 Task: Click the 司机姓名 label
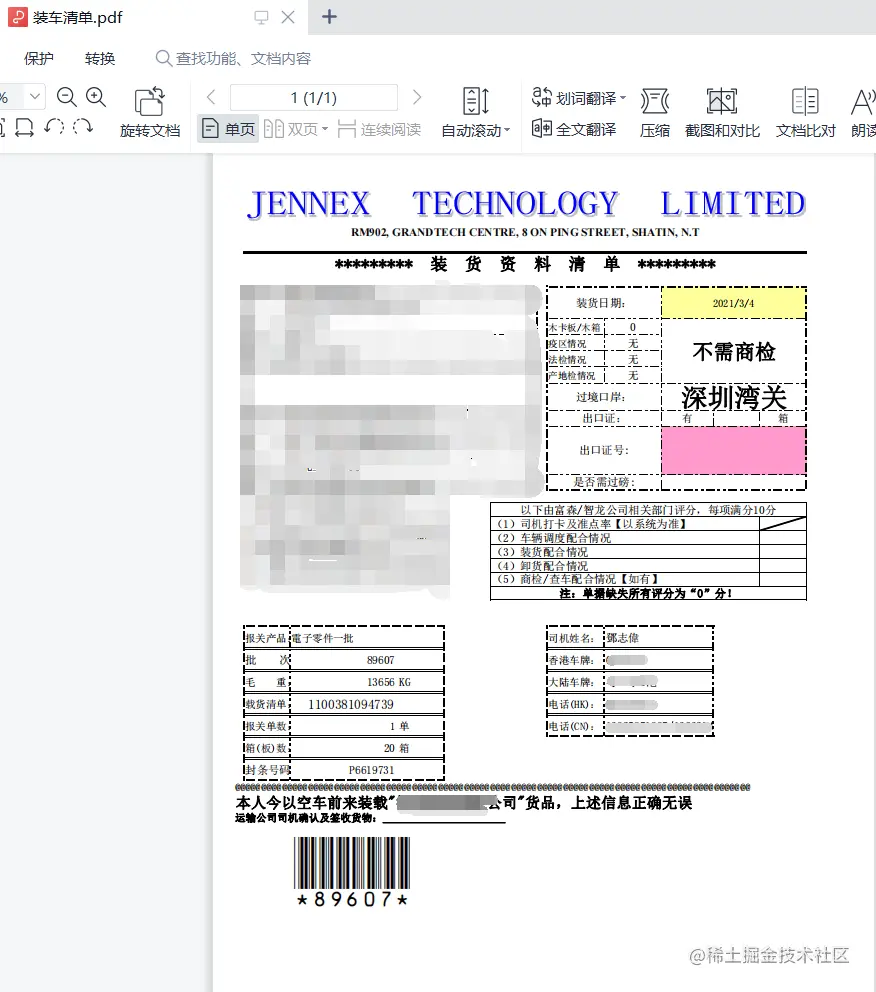[x=571, y=638]
